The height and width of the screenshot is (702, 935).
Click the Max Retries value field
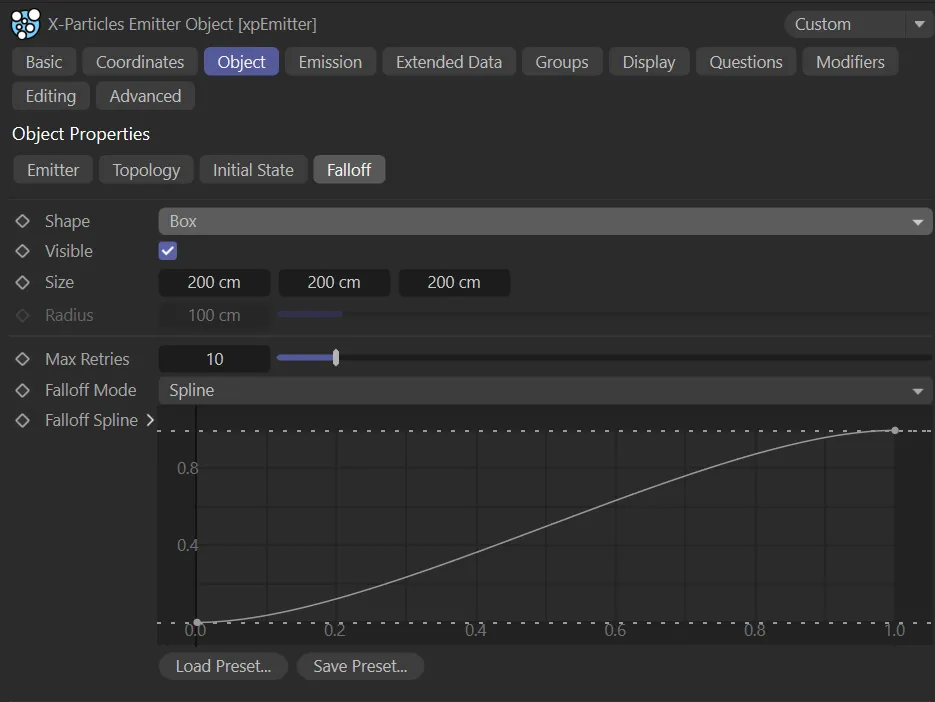tap(214, 359)
